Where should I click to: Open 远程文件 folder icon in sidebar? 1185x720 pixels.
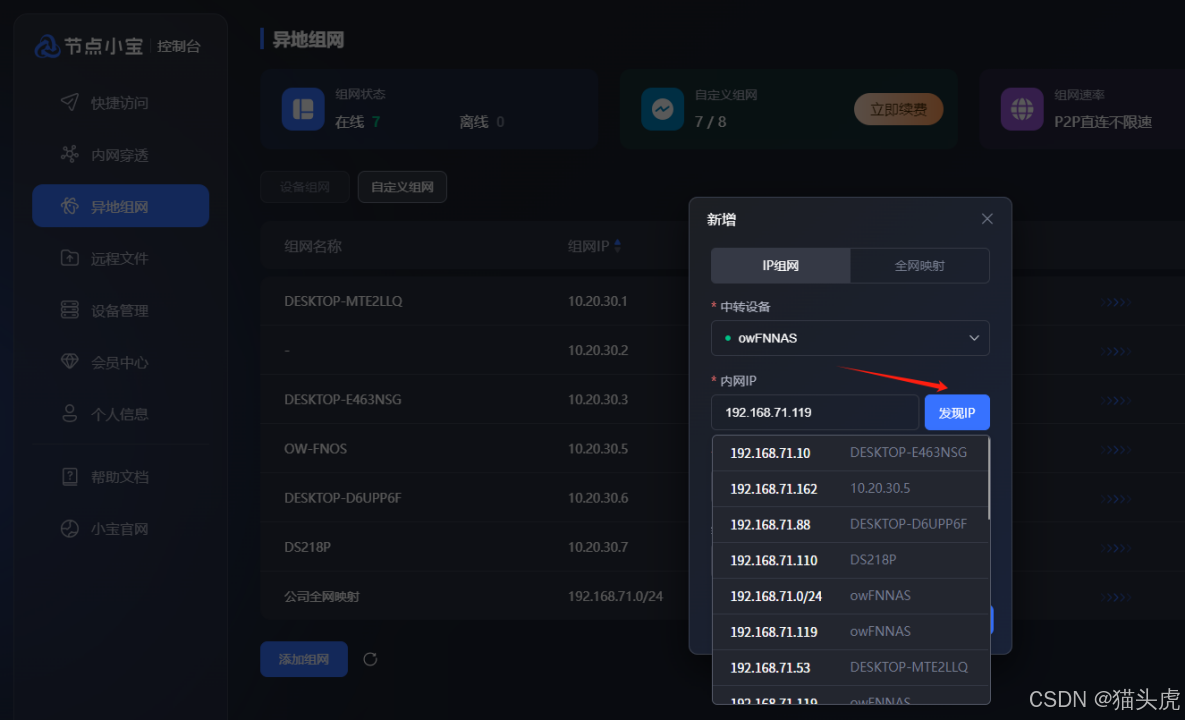[x=69, y=258]
